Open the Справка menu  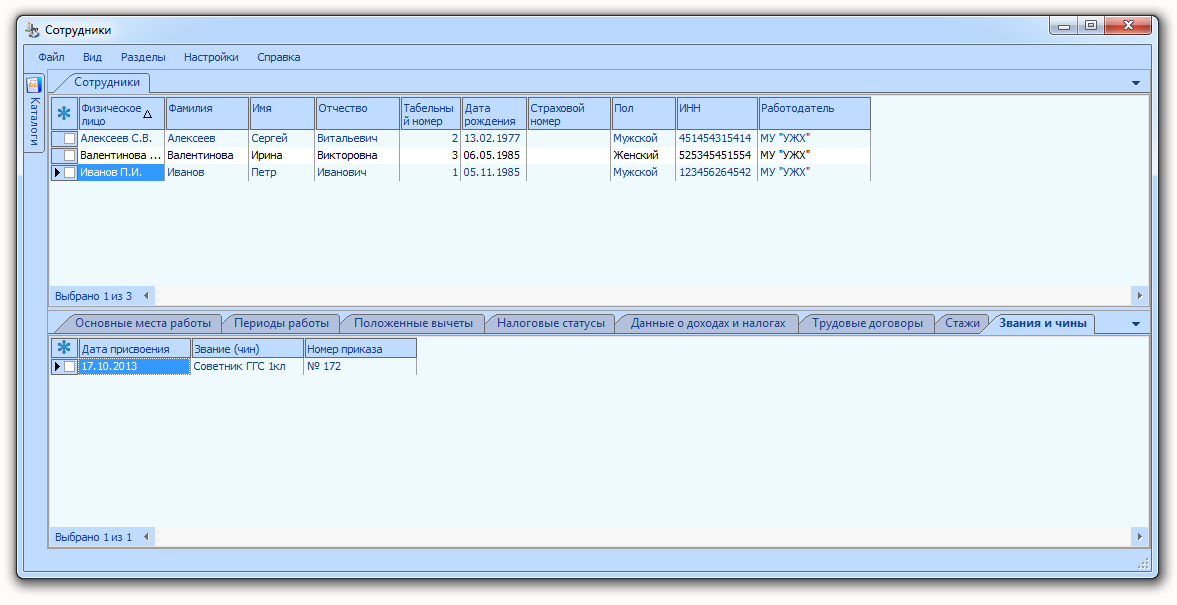click(278, 57)
